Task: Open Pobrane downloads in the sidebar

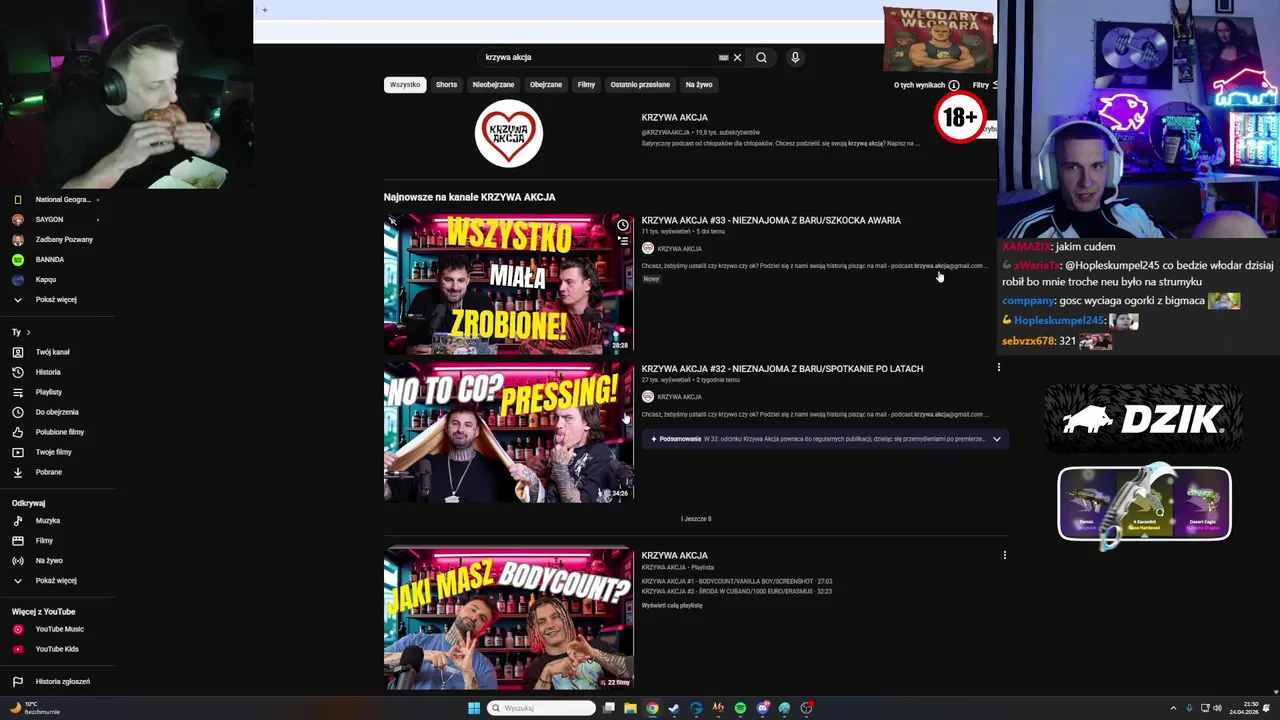Action: click(48, 472)
